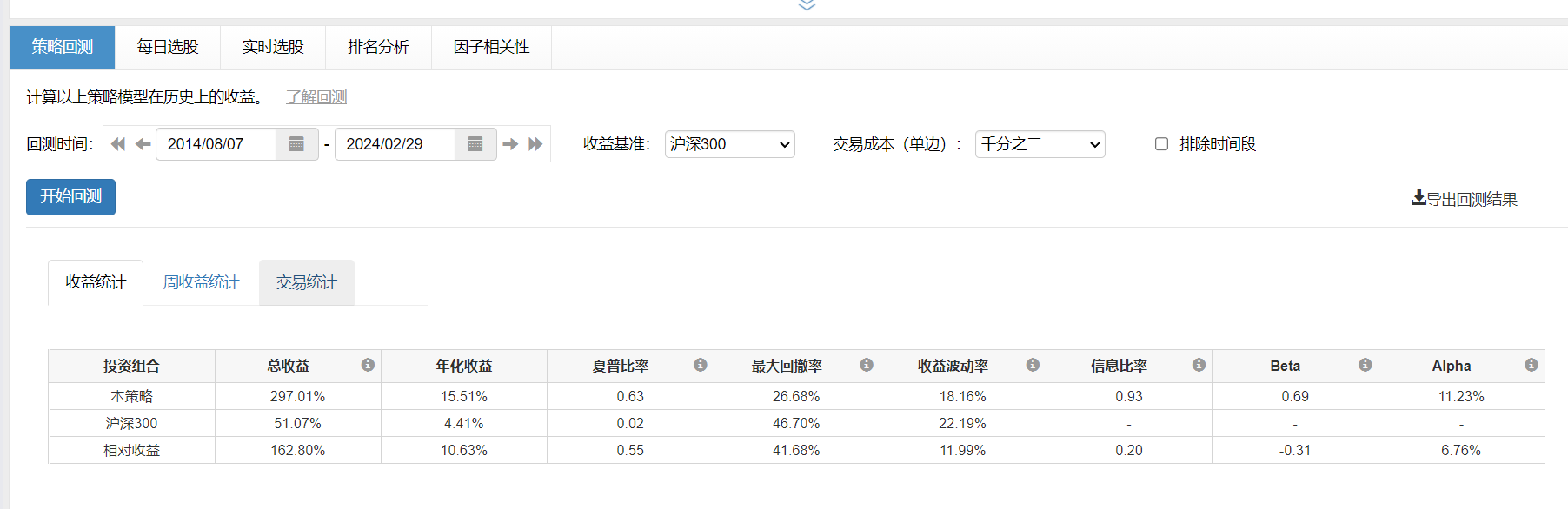Click the end date calendar icon
The width and height of the screenshot is (1568, 509).
(475, 144)
